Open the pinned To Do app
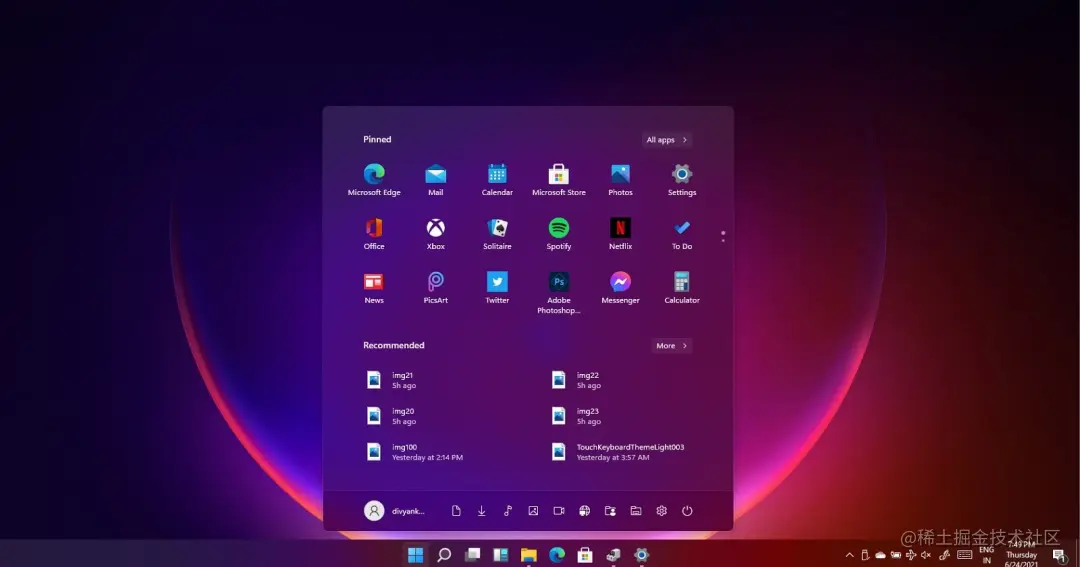 pyautogui.click(x=682, y=234)
